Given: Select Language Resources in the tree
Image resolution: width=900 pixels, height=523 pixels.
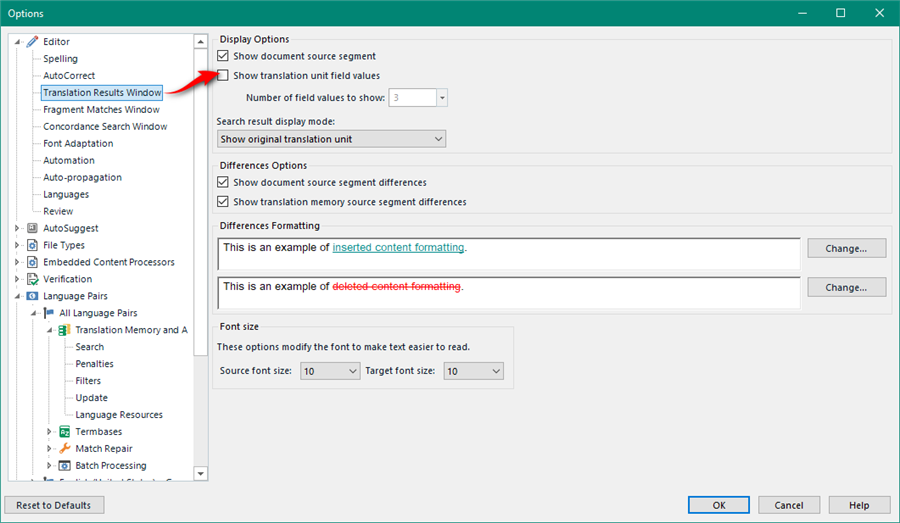Looking at the screenshot, I should click(x=119, y=414).
